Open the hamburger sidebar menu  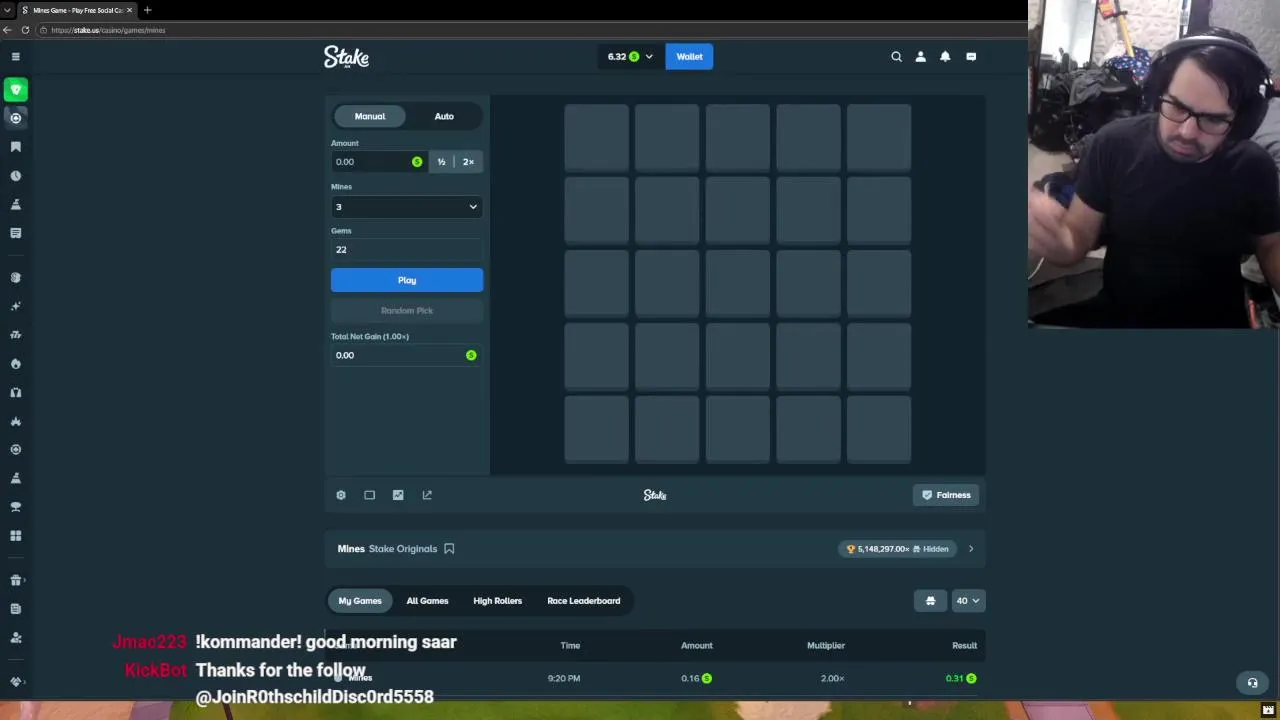point(15,57)
